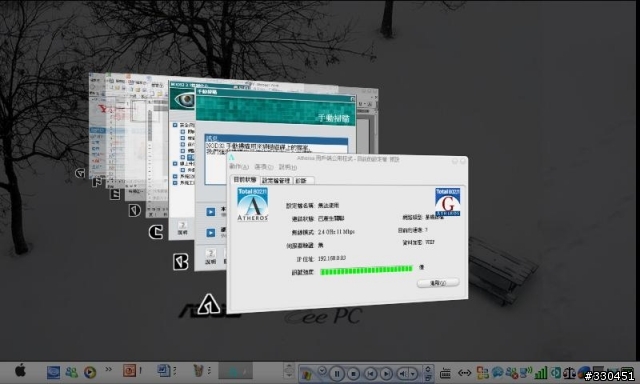Launch the Messenger buddies quick launch icon
The height and width of the screenshot is (384, 640).
(x=71, y=372)
